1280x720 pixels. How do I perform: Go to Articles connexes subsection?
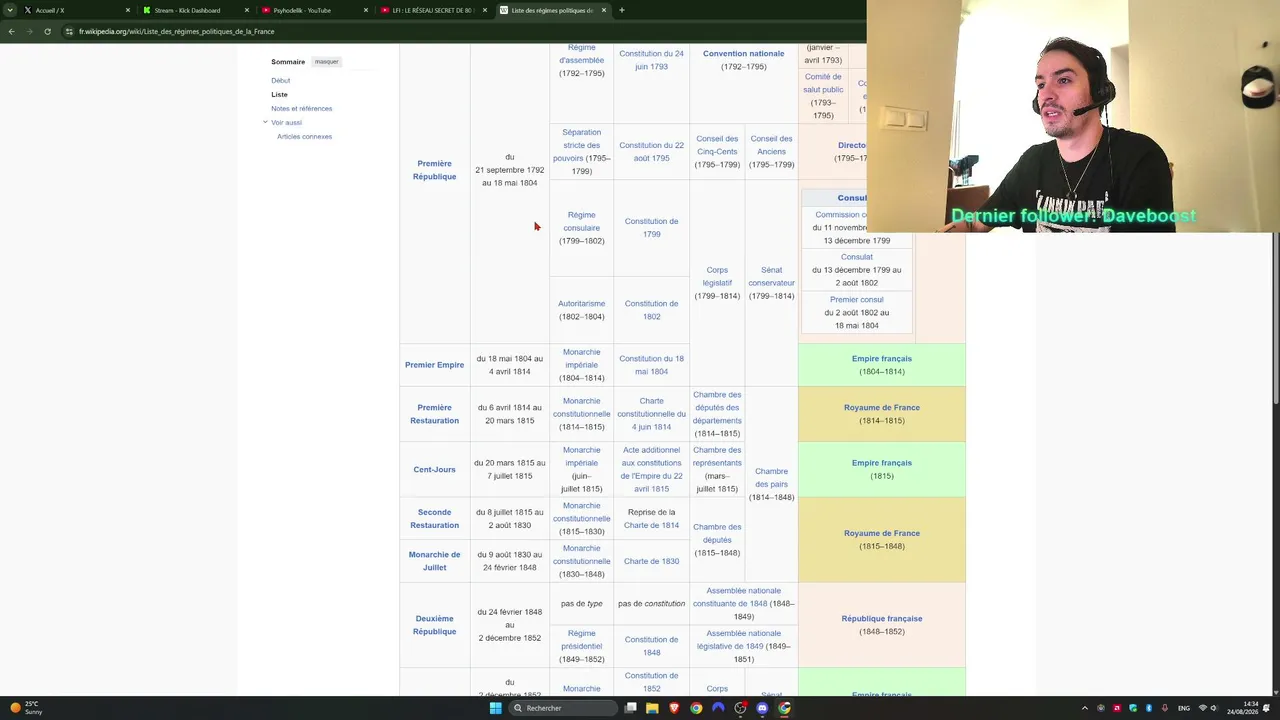(x=304, y=136)
